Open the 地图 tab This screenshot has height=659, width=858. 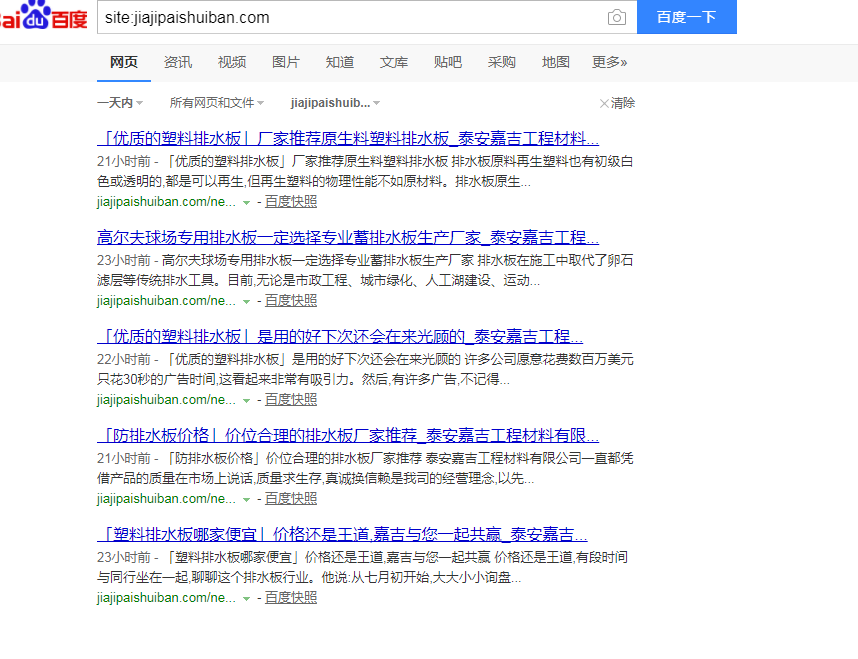pos(556,62)
